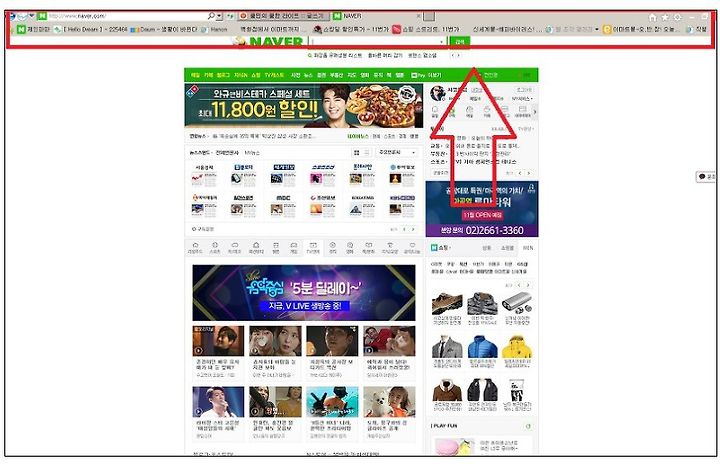Open a new blank tab button

click(429, 17)
